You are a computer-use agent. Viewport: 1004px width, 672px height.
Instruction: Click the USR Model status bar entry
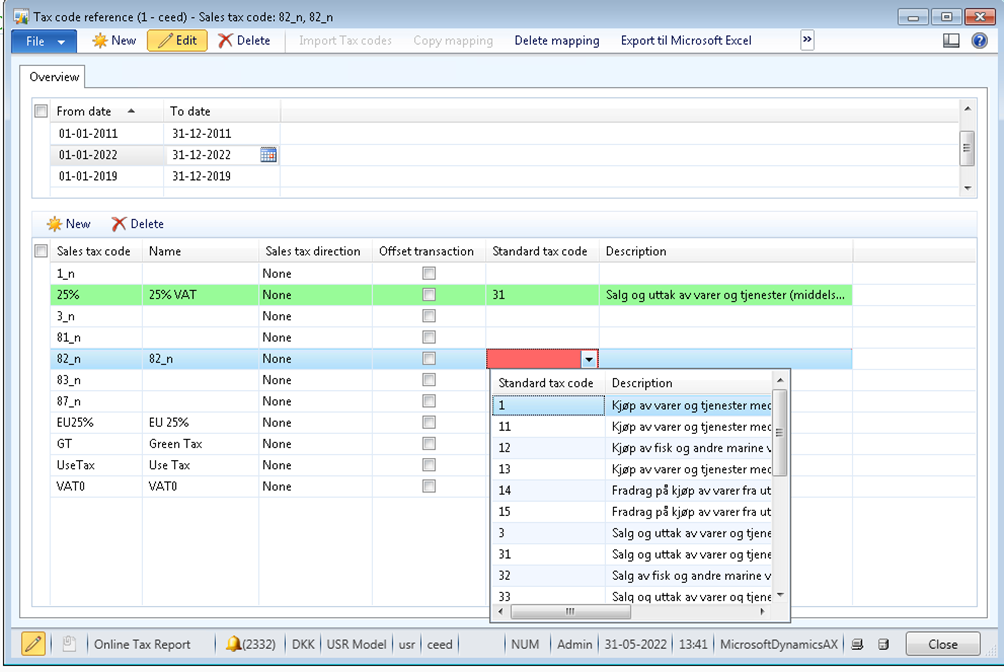pos(356,644)
